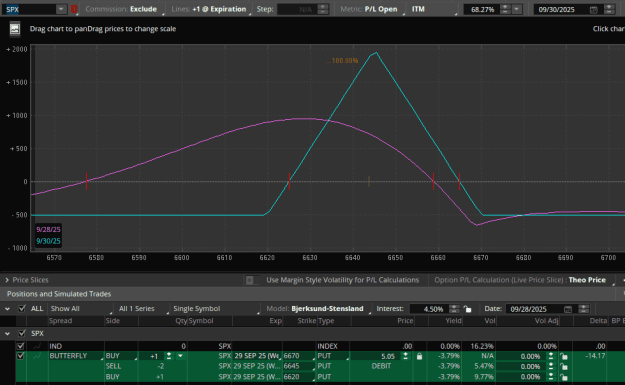Uncheck the BUTTERFLY row checkbox

(x=20, y=356)
